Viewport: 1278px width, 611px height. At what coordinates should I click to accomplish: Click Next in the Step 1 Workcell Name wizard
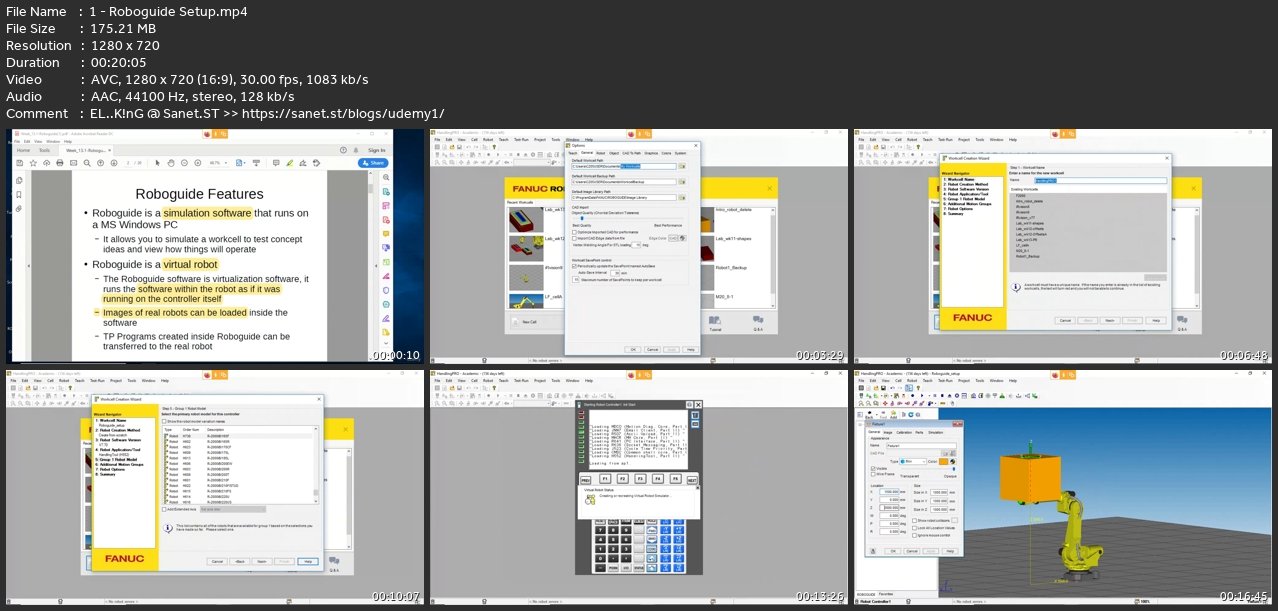coord(1111,320)
